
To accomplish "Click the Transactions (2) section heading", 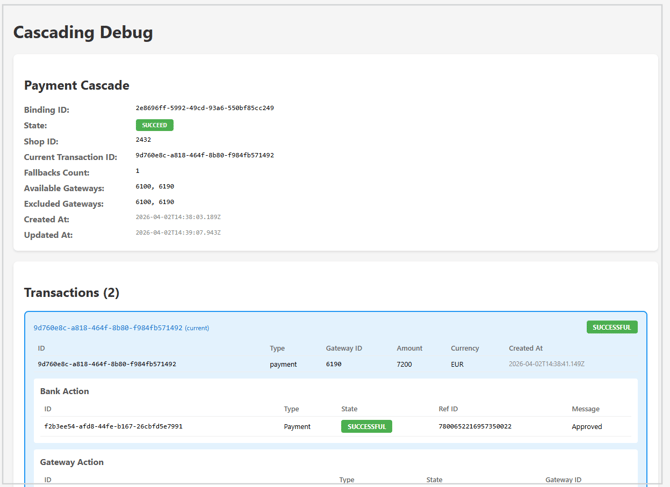I will pos(71,293).
